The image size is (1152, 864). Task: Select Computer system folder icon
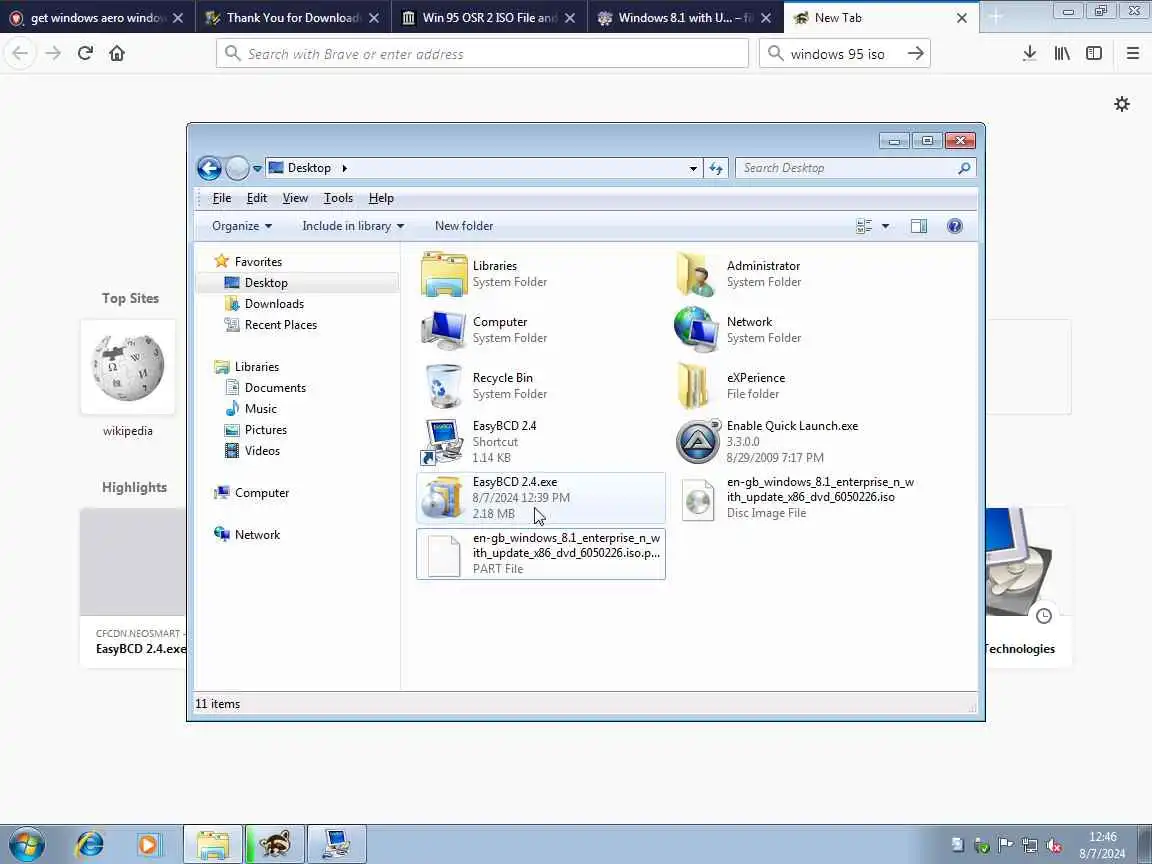click(x=444, y=330)
